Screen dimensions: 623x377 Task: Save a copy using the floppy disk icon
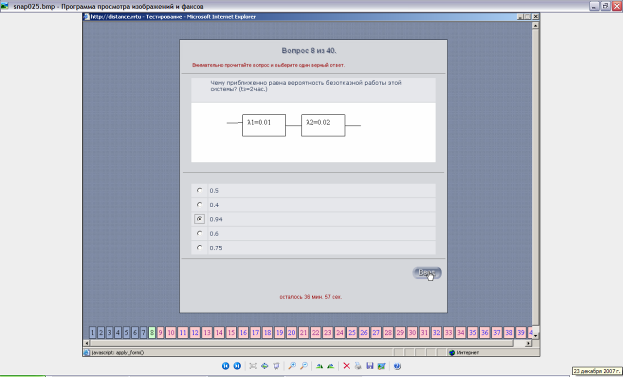tap(370, 366)
